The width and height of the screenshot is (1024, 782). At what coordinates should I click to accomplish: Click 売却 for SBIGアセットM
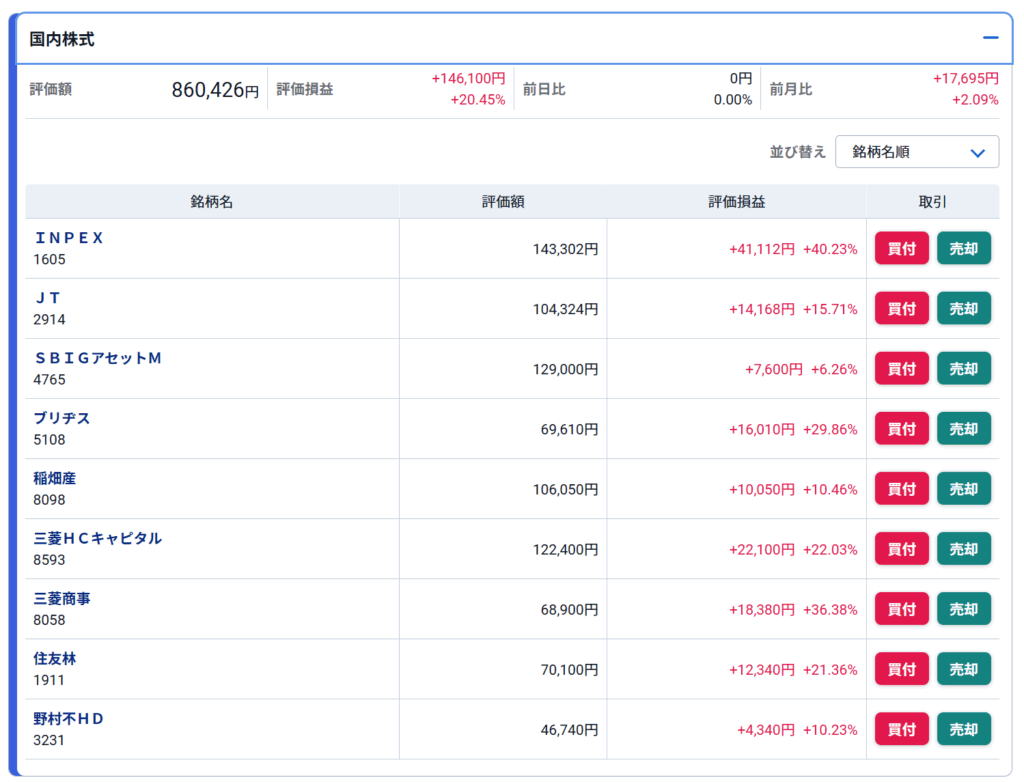pos(963,368)
